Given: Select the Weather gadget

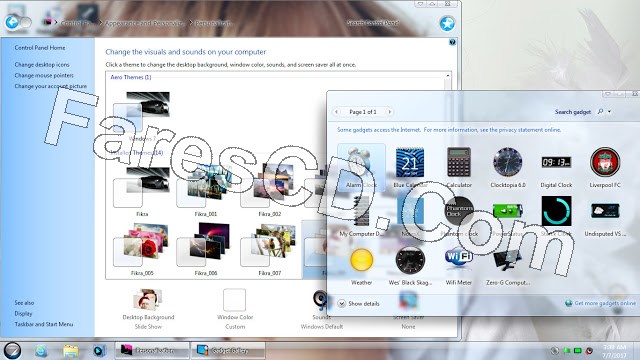Looking at the screenshot, I should [x=361, y=265].
